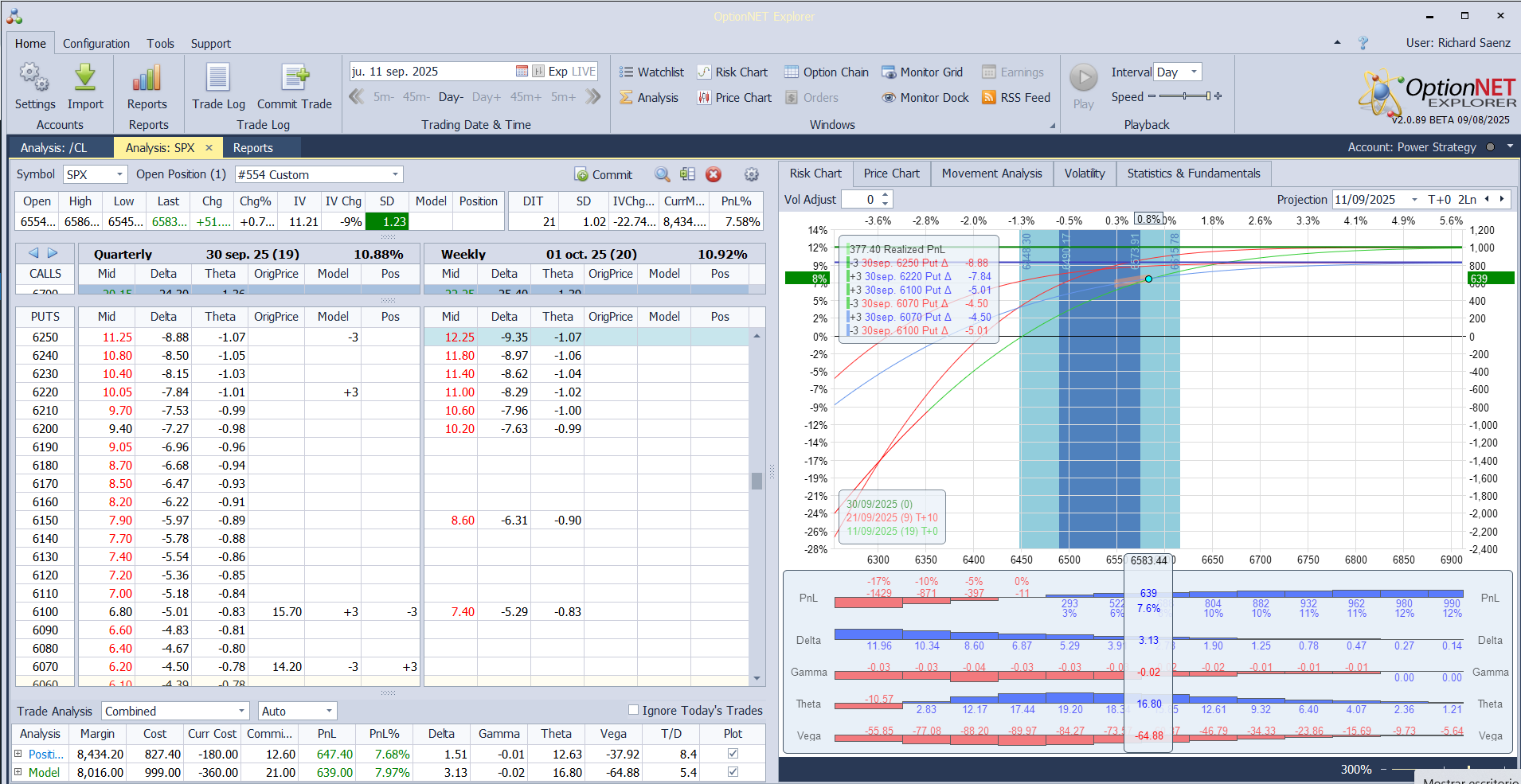
Task: Toggle the Exp button by the date
Action: [558, 72]
